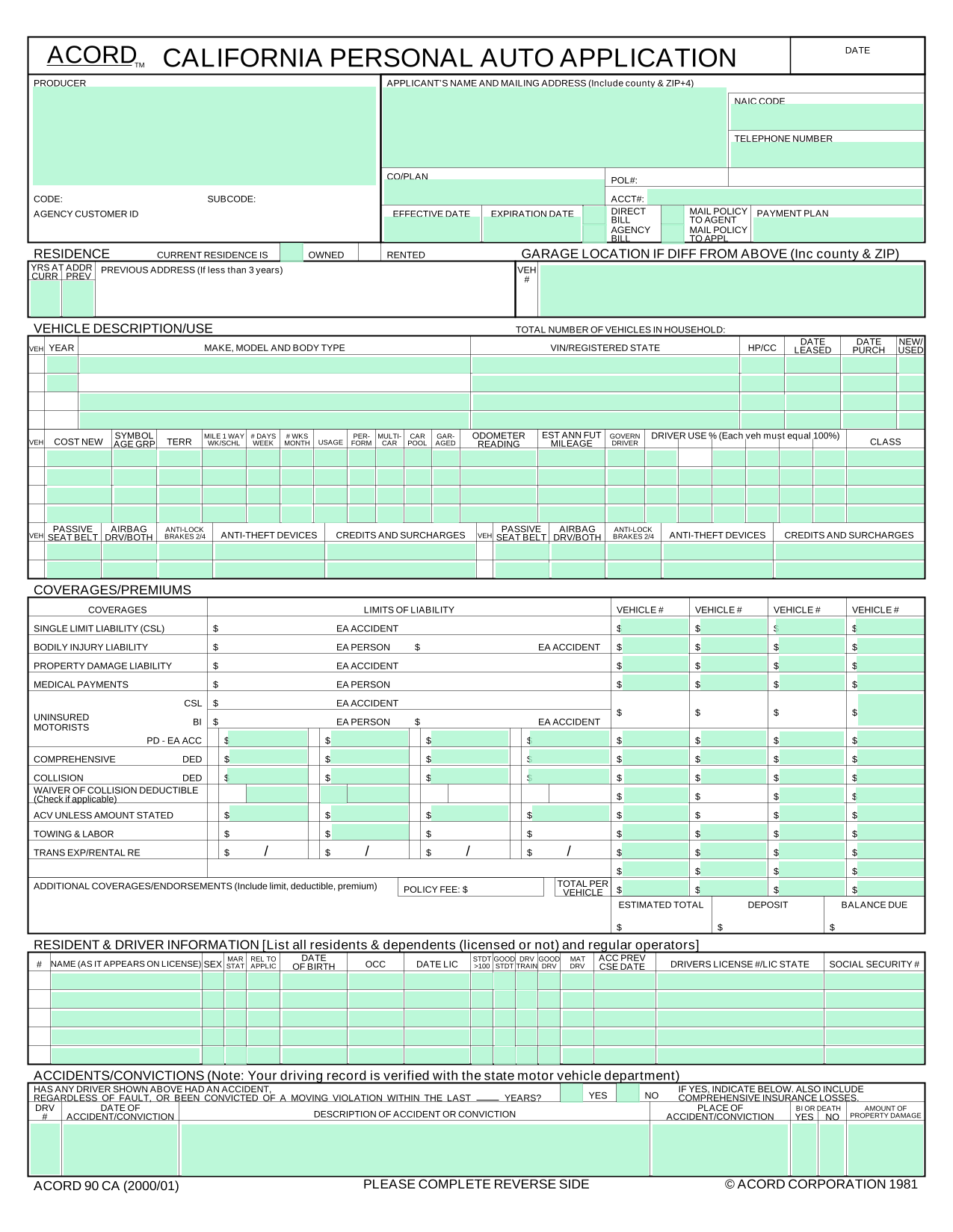Tick the Direct Bill checkbox
Image resolution: width=953 pixels, height=1232 pixels.
tap(595, 215)
